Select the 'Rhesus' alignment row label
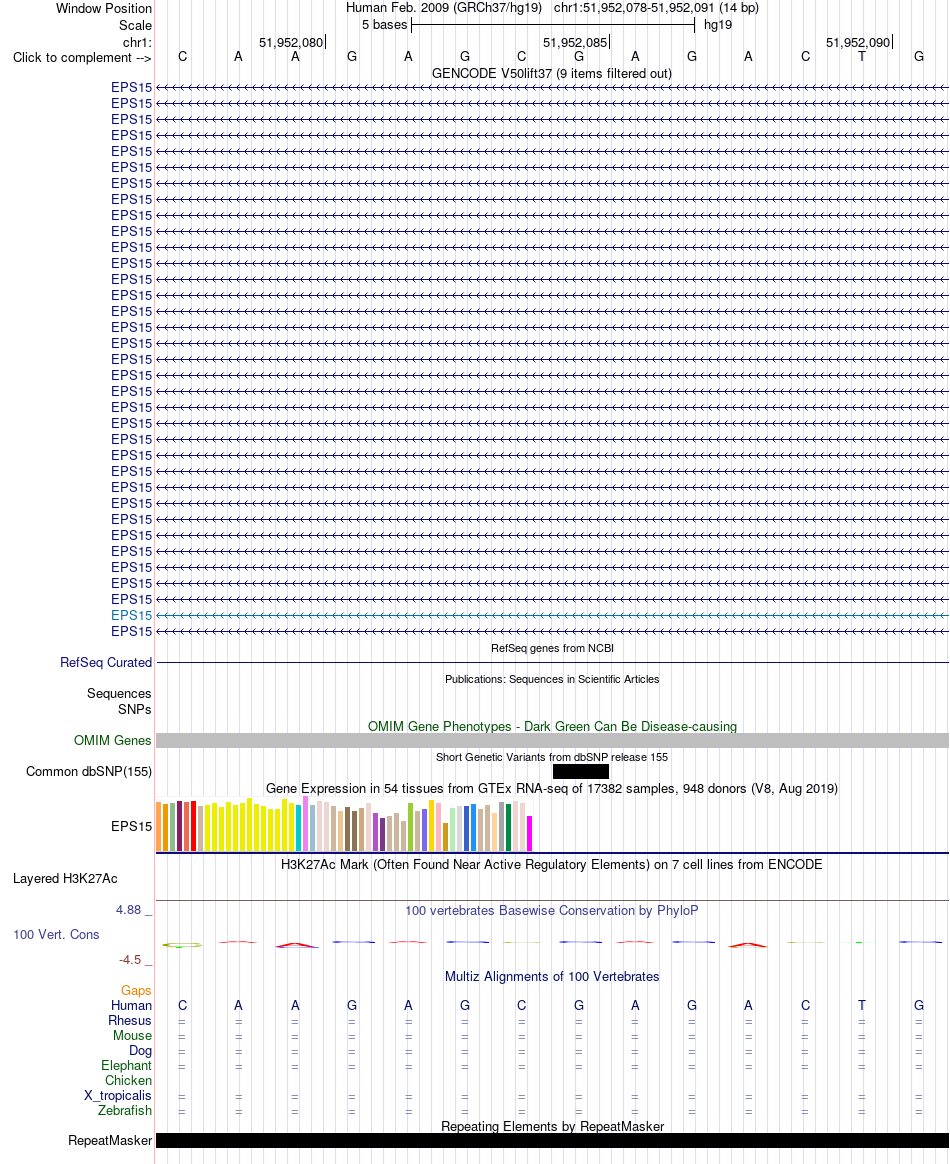Viewport: 950px width, 1164px height. click(130, 1020)
